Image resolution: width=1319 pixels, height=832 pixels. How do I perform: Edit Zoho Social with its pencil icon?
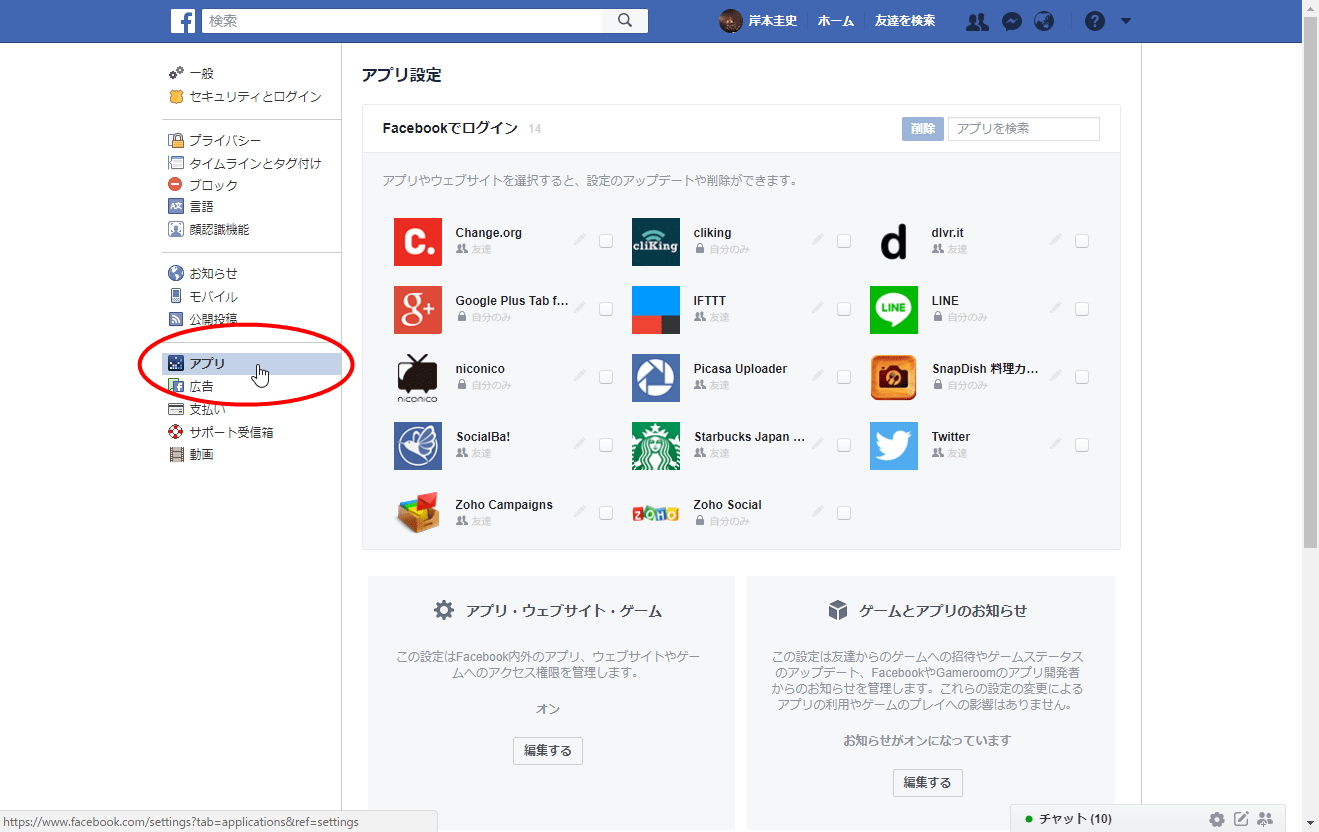(818, 512)
